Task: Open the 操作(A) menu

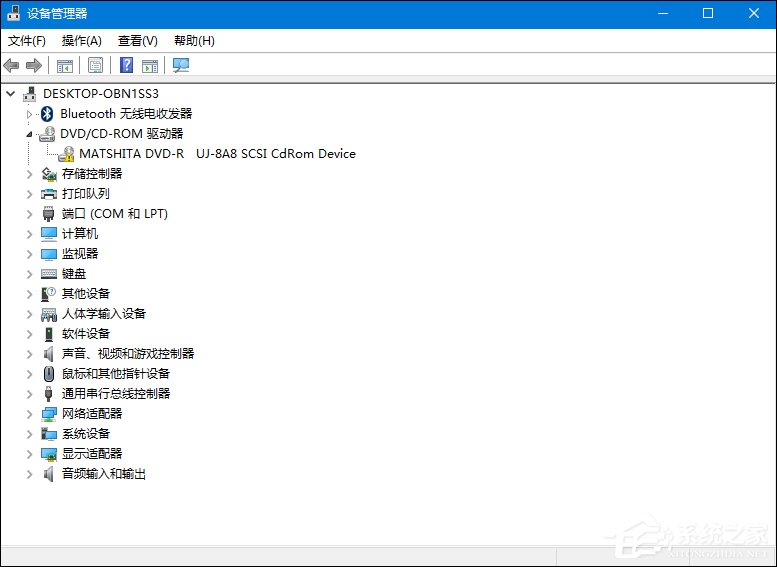Action: pyautogui.click(x=81, y=41)
